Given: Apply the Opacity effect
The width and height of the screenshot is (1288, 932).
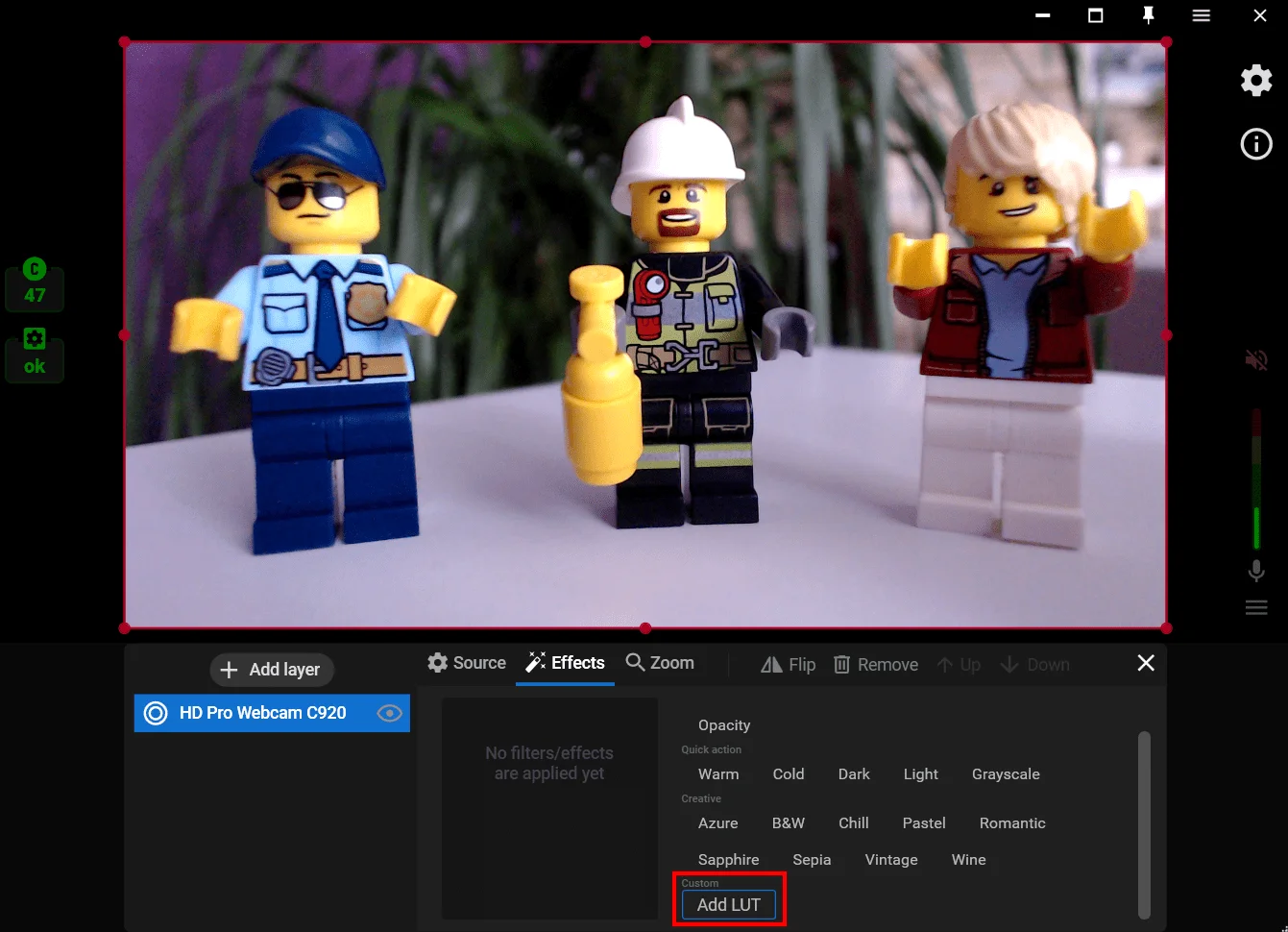Looking at the screenshot, I should [724, 725].
